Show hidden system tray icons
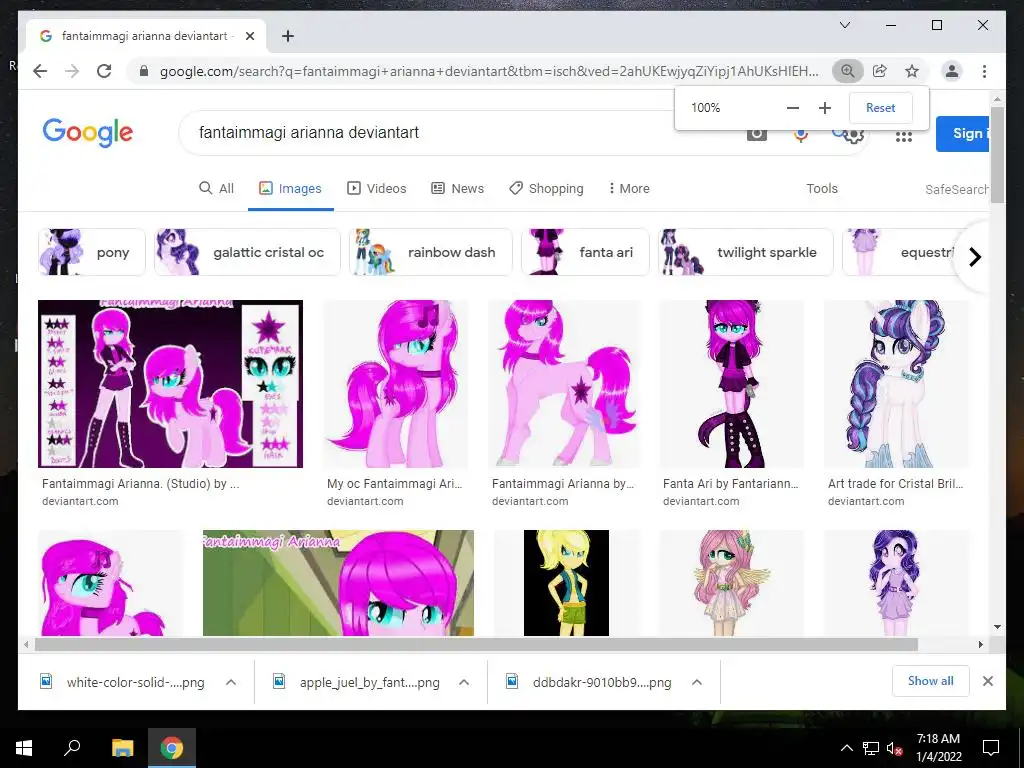1024x768 pixels. point(846,748)
